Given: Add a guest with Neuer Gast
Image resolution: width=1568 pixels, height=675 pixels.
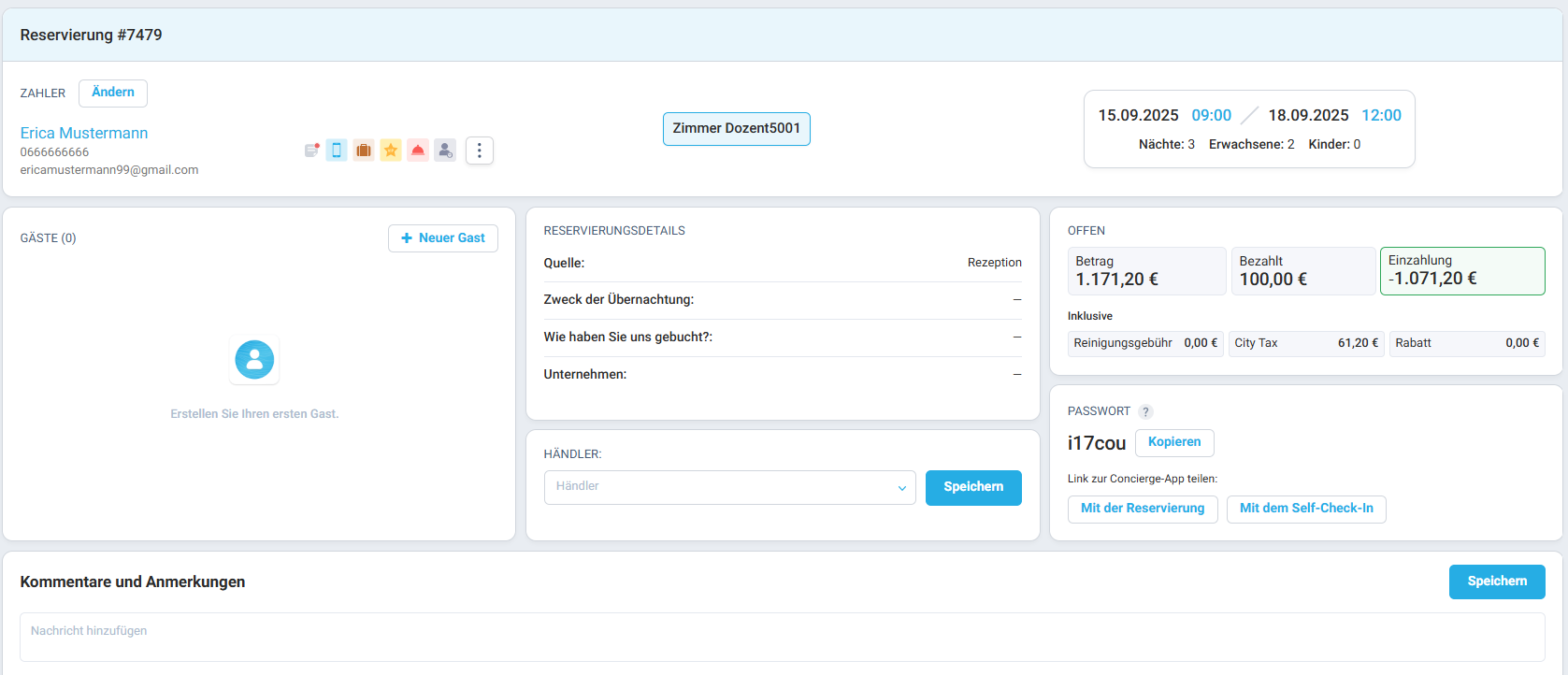Looking at the screenshot, I should coord(442,238).
